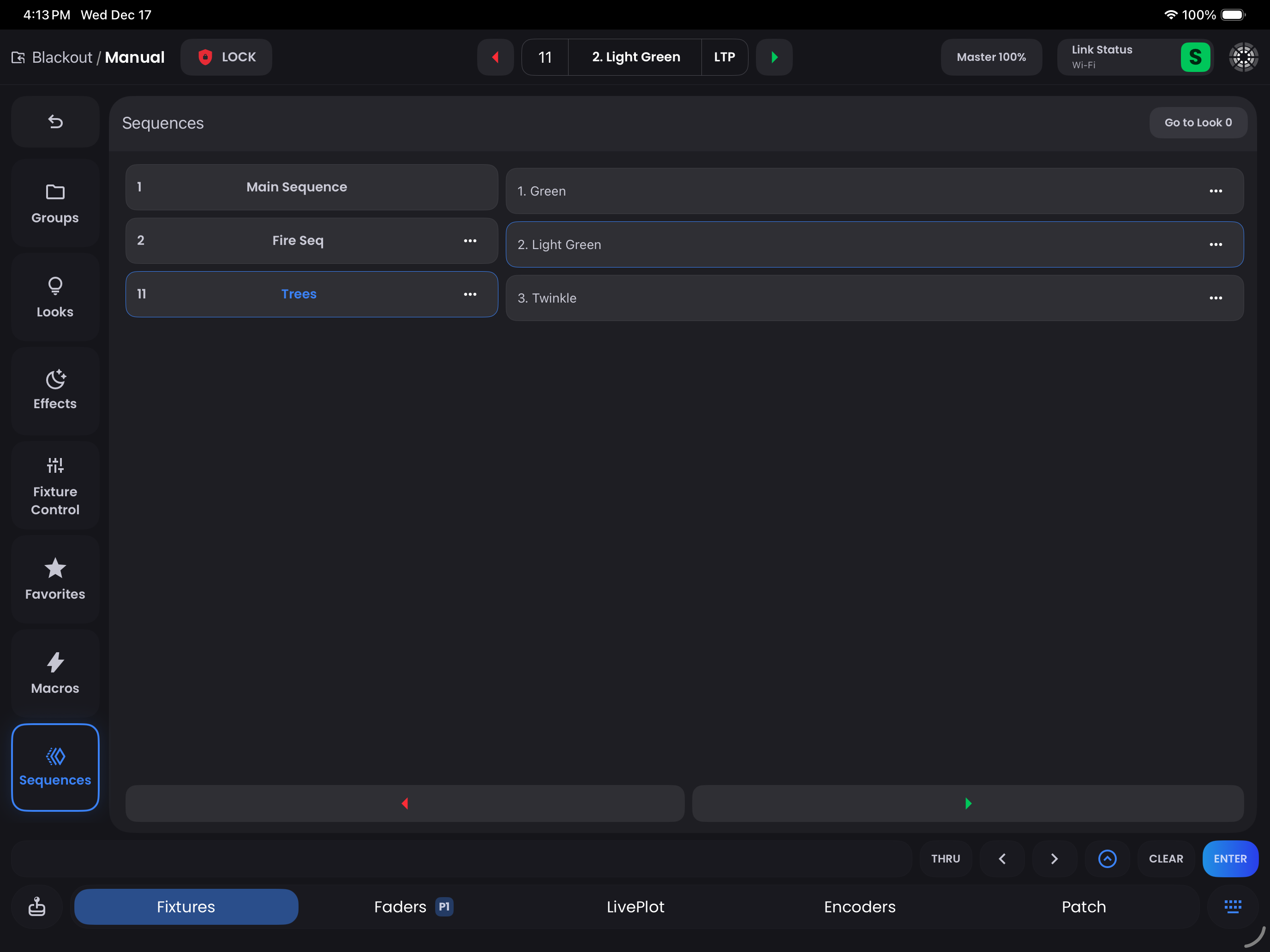The height and width of the screenshot is (952, 1270).
Task: Toggle the LTP mode indicator
Action: [x=724, y=57]
